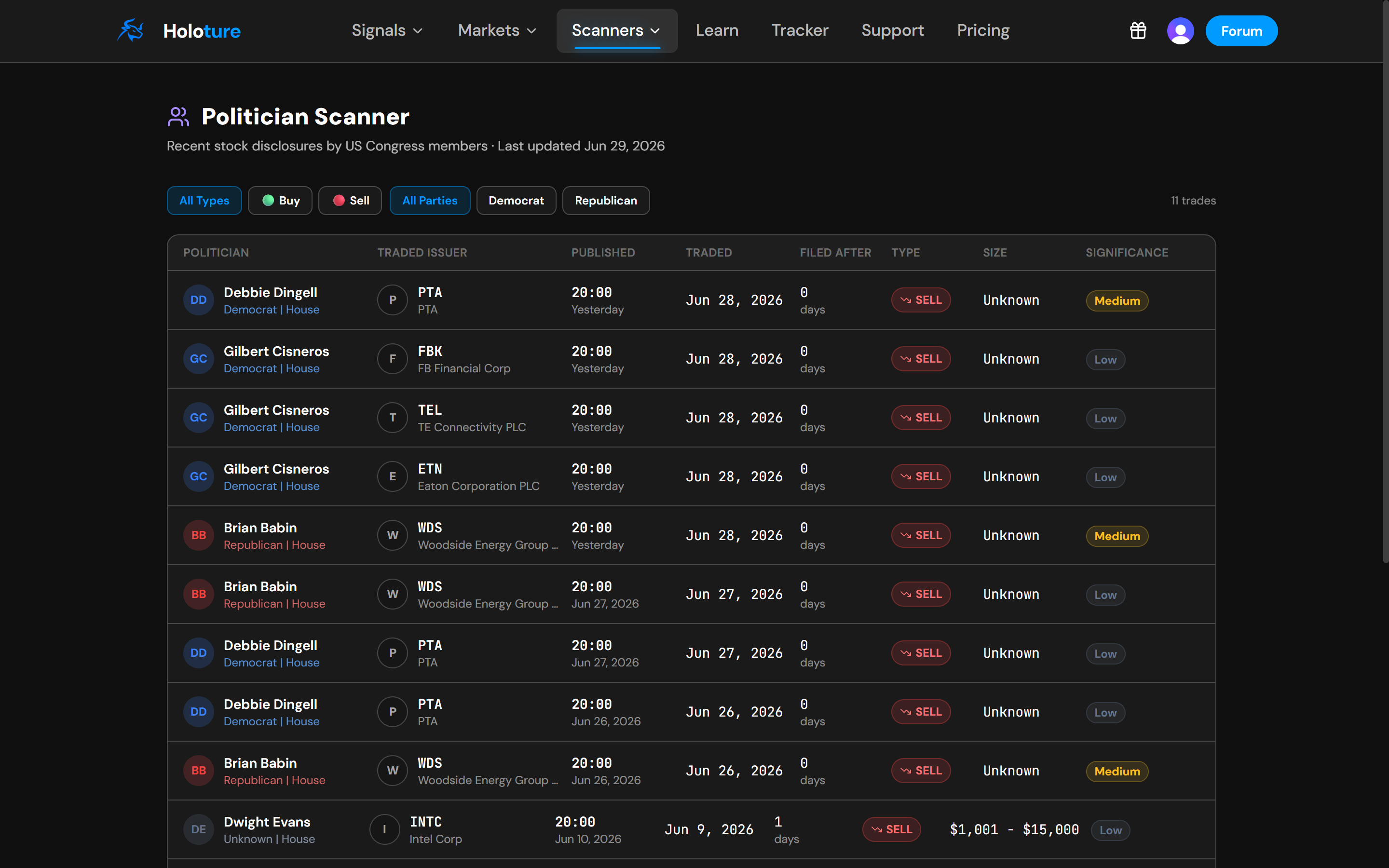Click the Politician Scanner people icon

coord(178,117)
